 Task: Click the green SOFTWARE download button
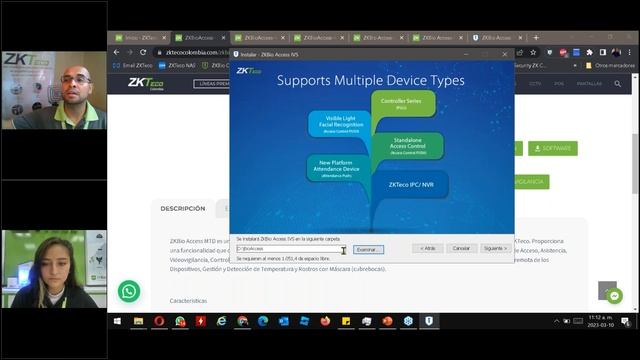(553, 148)
